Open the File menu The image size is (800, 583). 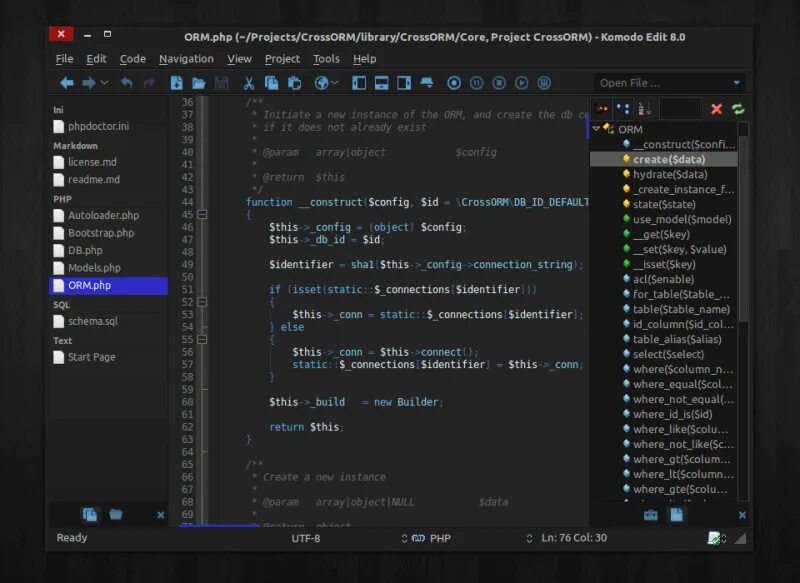[x=64, y=59]
